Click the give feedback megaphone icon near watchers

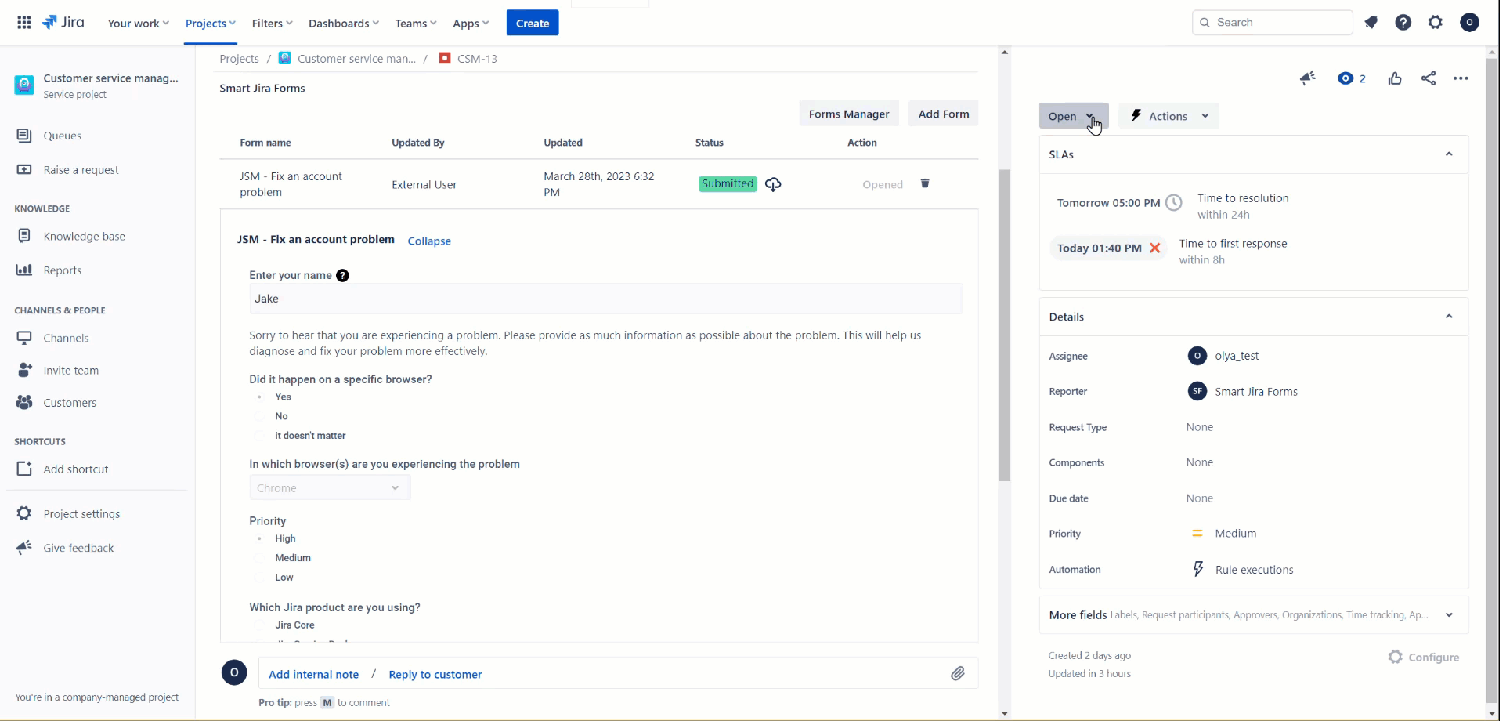point(1308,78)
